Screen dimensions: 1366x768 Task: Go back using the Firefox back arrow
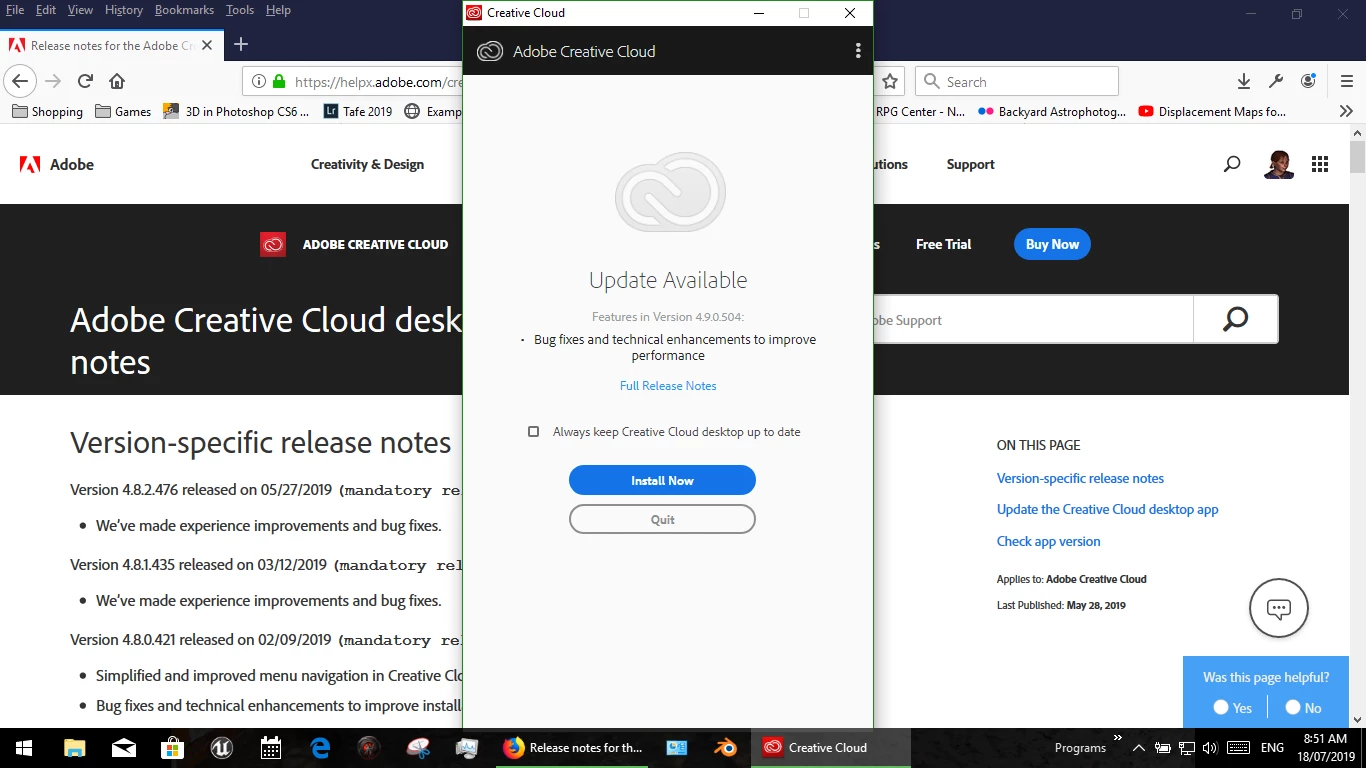(x=21, y=82)
